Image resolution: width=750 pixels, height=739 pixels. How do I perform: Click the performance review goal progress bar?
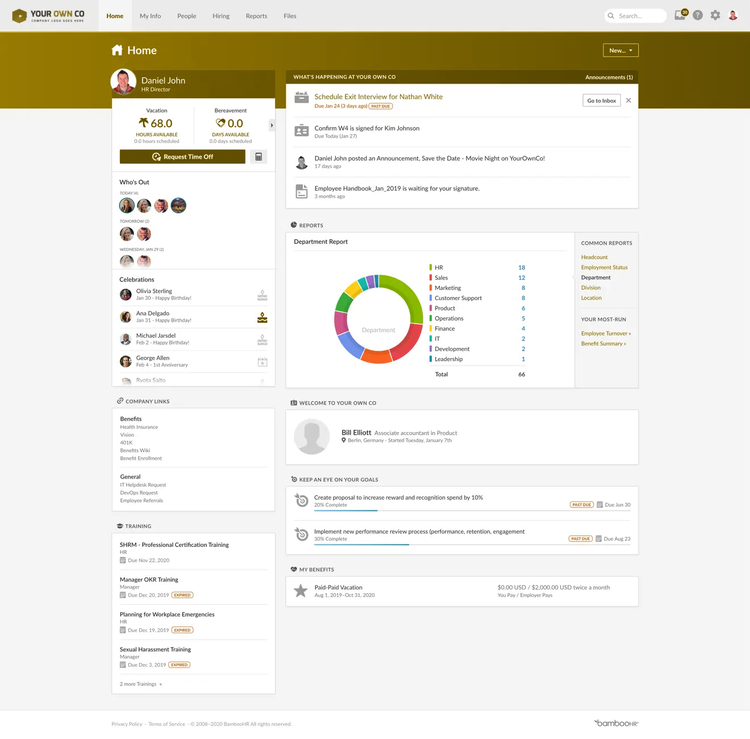pos(472,544)
